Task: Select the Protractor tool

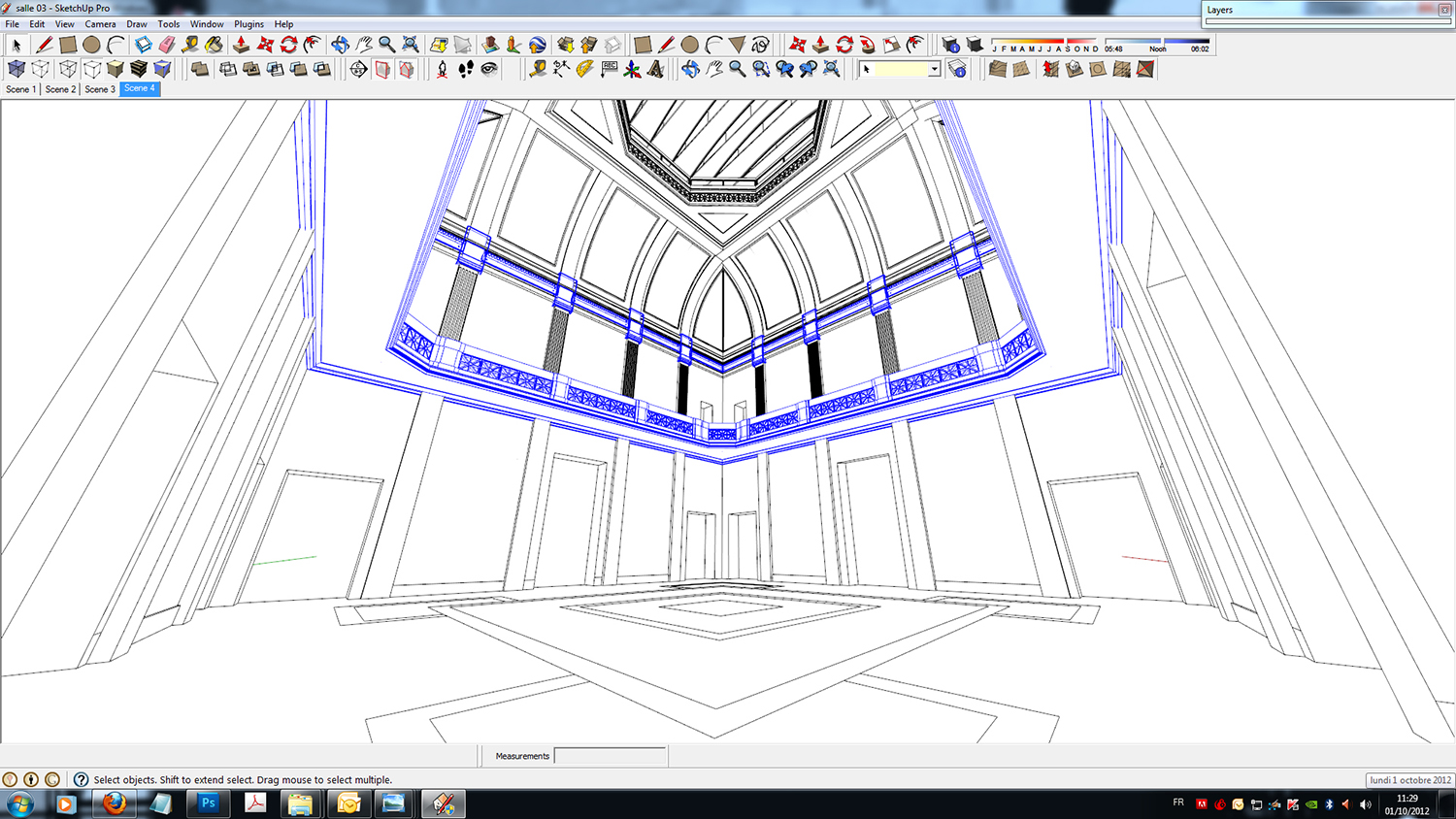Action: [585, 69]
